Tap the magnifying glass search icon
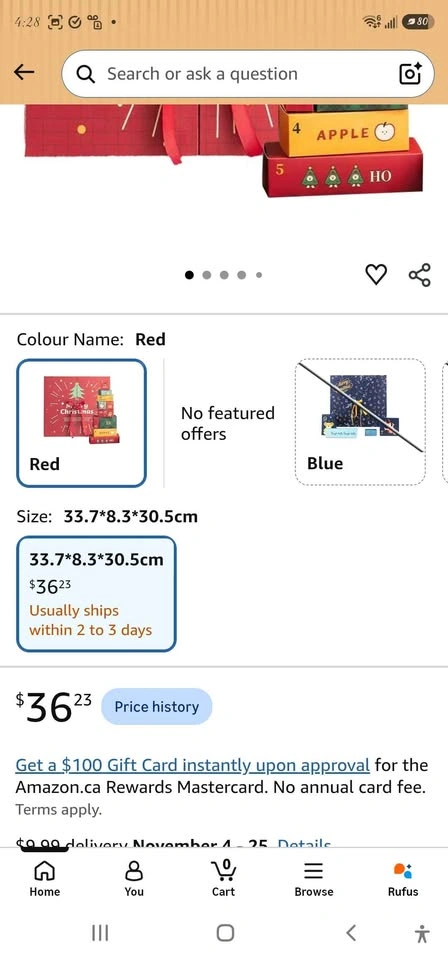448x960 pixels. tap(86, 74)
